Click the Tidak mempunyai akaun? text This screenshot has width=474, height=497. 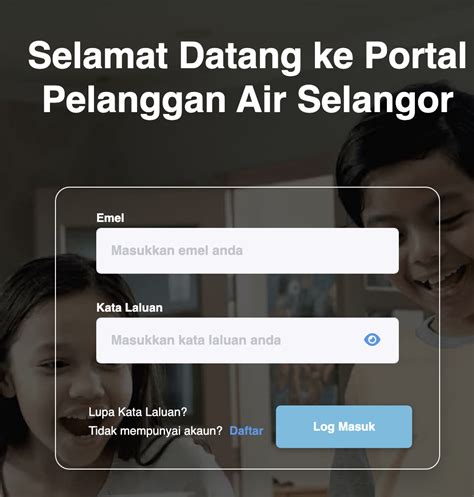click(x=155, y=431)
